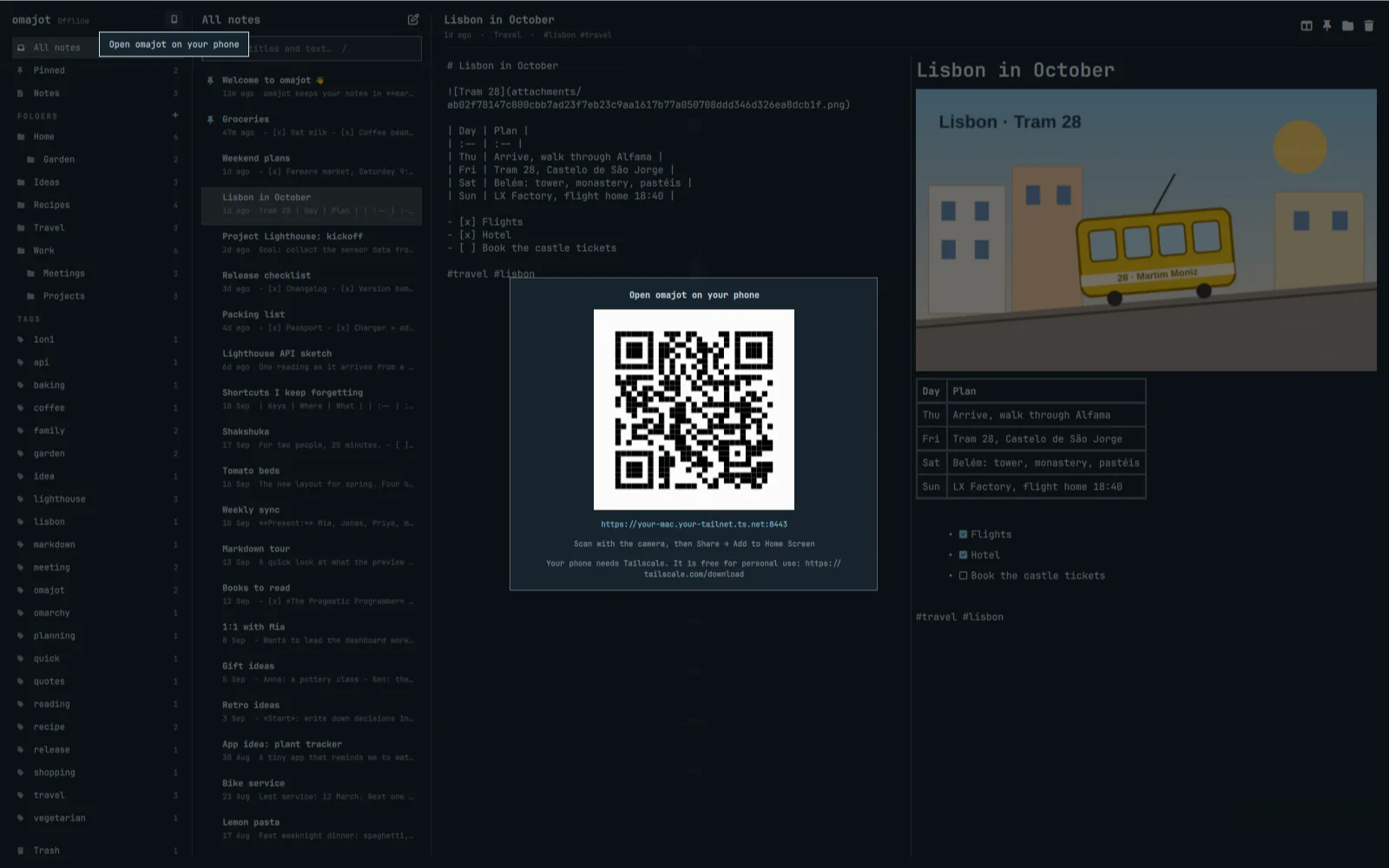The height and width of the screenshot is (868, 1389).
Task: Filter by the coffee tag
Action: click(x=97, y=408)
